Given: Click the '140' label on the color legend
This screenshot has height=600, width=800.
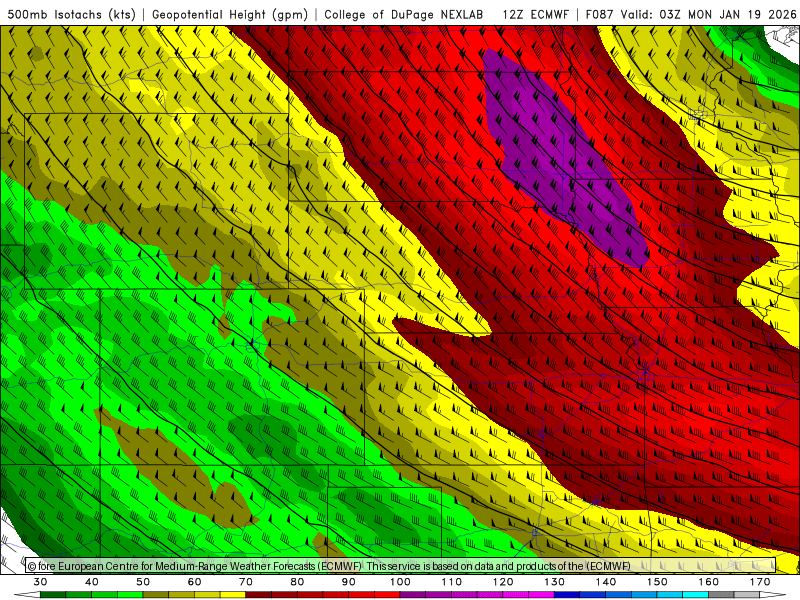Looking at the screenshot, I should coord(606,582).
